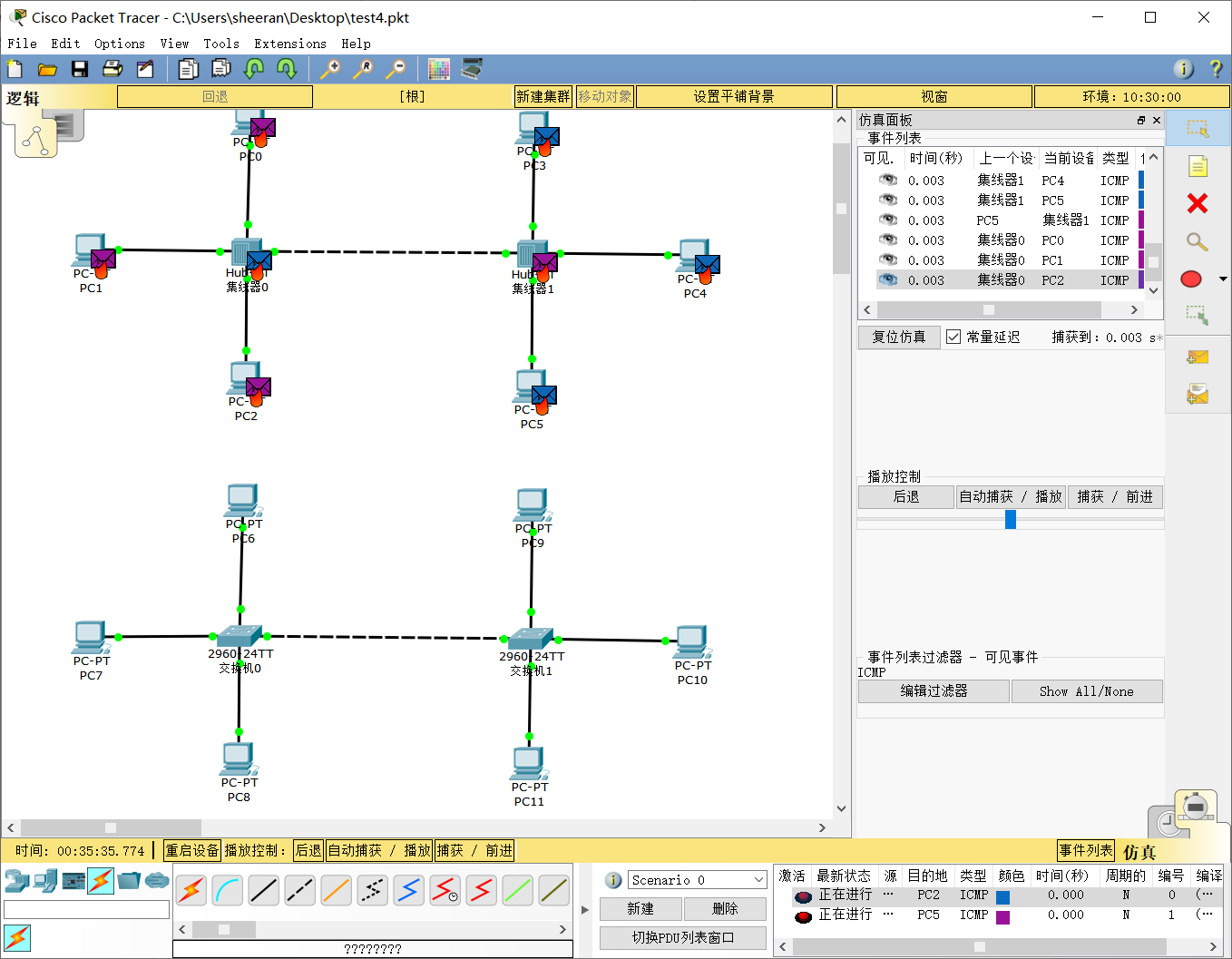The width and height of the screenshot is (1232, 959).
Task: Click event list scroll right arrow
Action: coord(1133,309)
